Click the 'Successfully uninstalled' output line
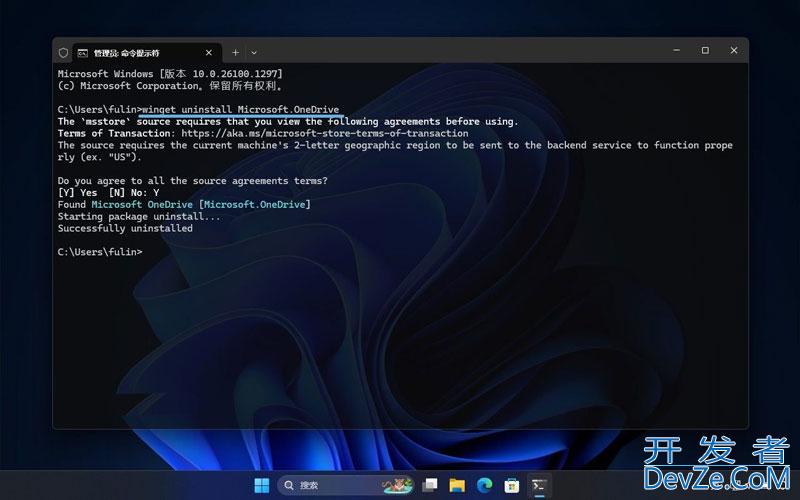The image size is (800, 500). click(x=125, y=228)
